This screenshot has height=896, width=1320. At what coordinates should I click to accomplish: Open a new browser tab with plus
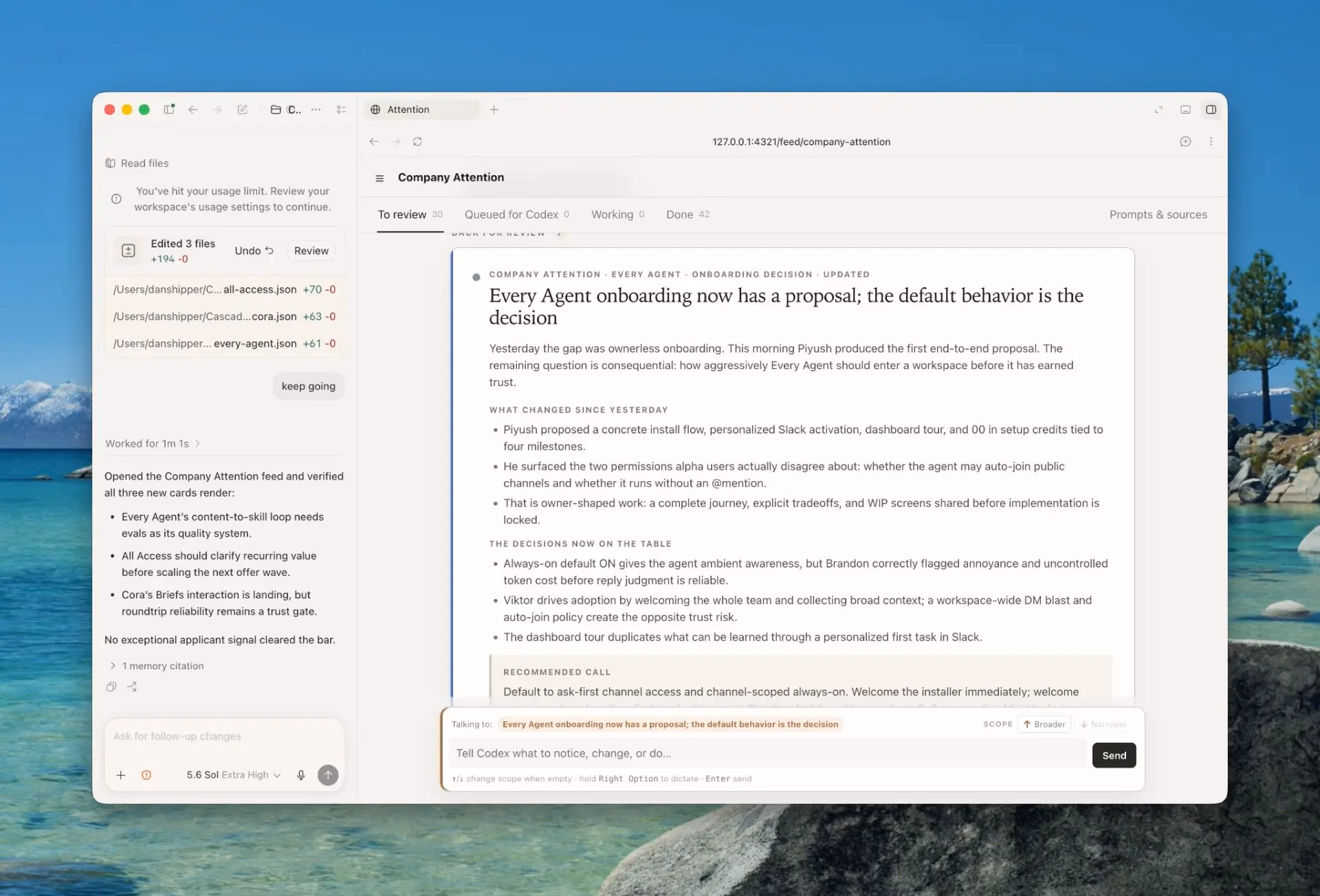point(494,109)
